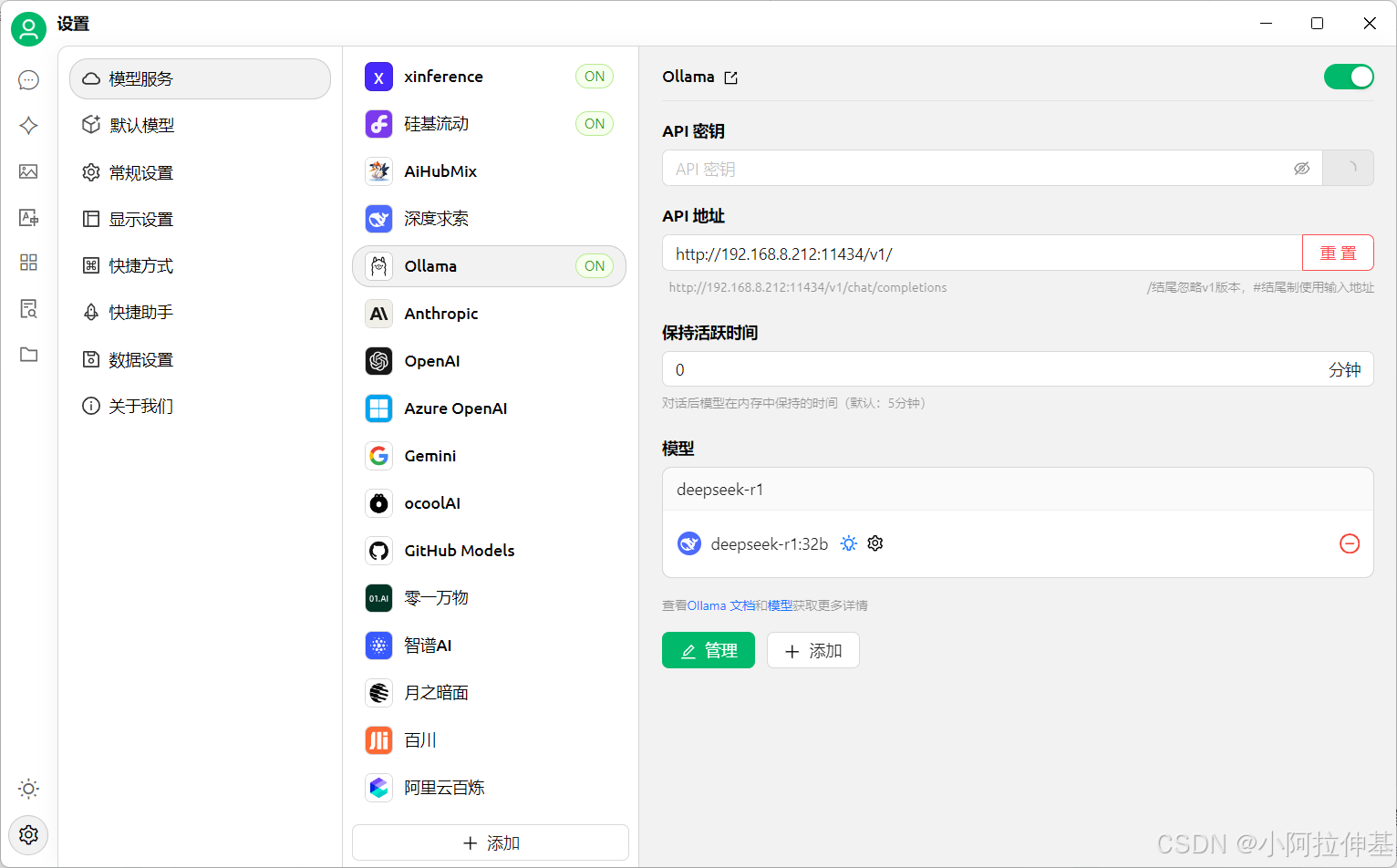Select the Gemini provider

pyautogui.click(x=490, y=456)
